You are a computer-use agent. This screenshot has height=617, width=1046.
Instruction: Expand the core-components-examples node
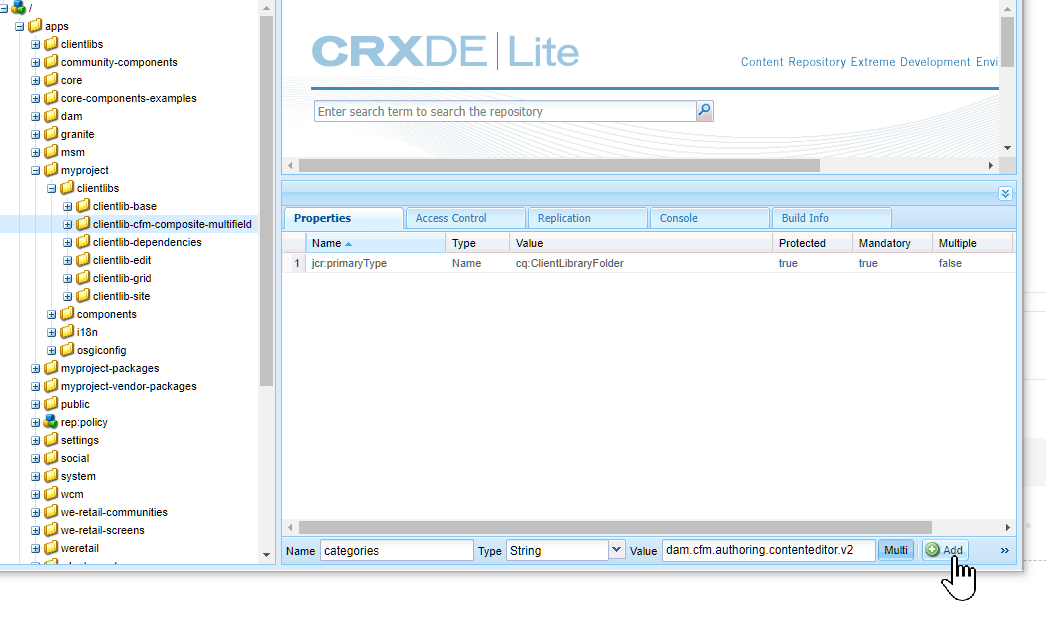35,98
